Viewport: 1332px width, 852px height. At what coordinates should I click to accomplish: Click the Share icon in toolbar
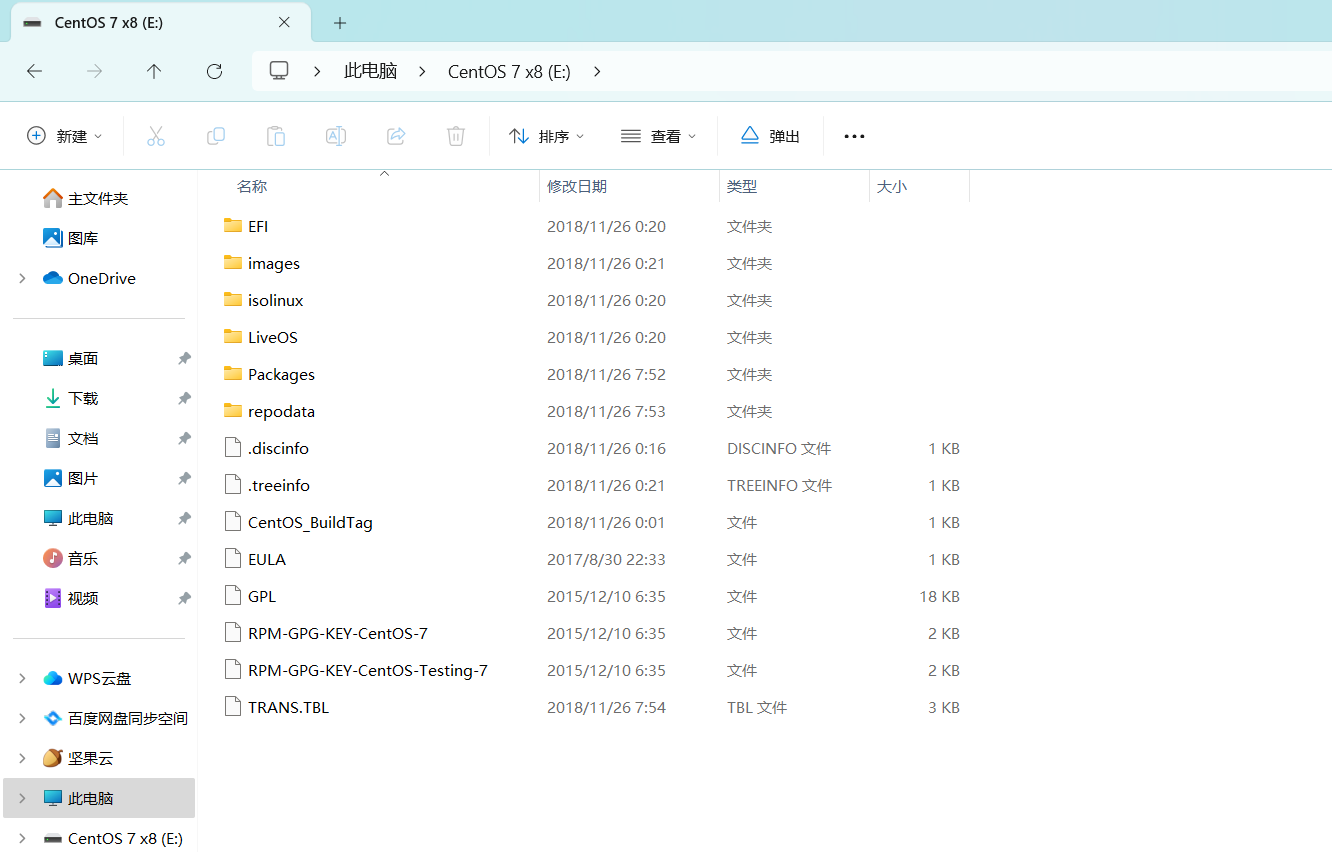point(396,136)
